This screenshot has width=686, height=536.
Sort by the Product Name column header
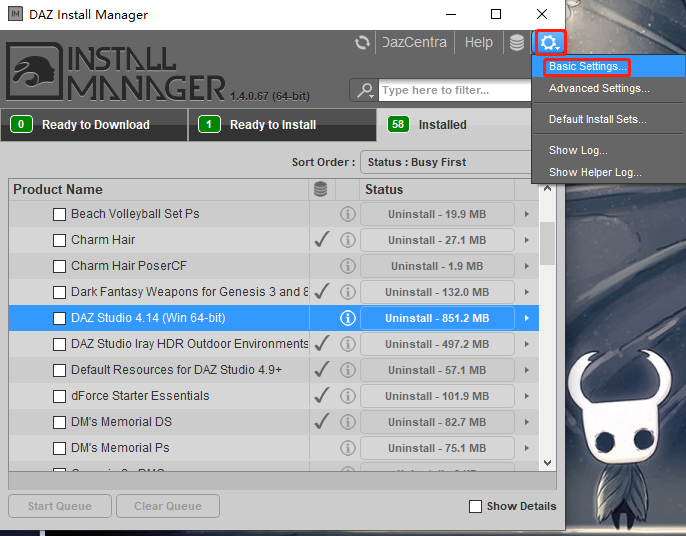coord(159,189)
